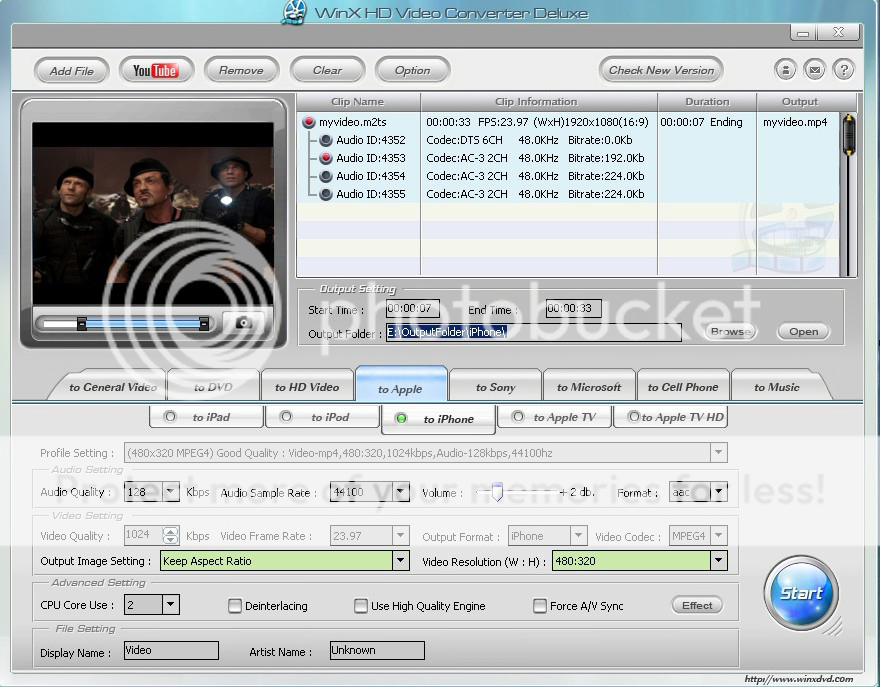Open the Video Frame Rate dropdown
This screenshot has height=687, width=880.
tap(401, 535)
